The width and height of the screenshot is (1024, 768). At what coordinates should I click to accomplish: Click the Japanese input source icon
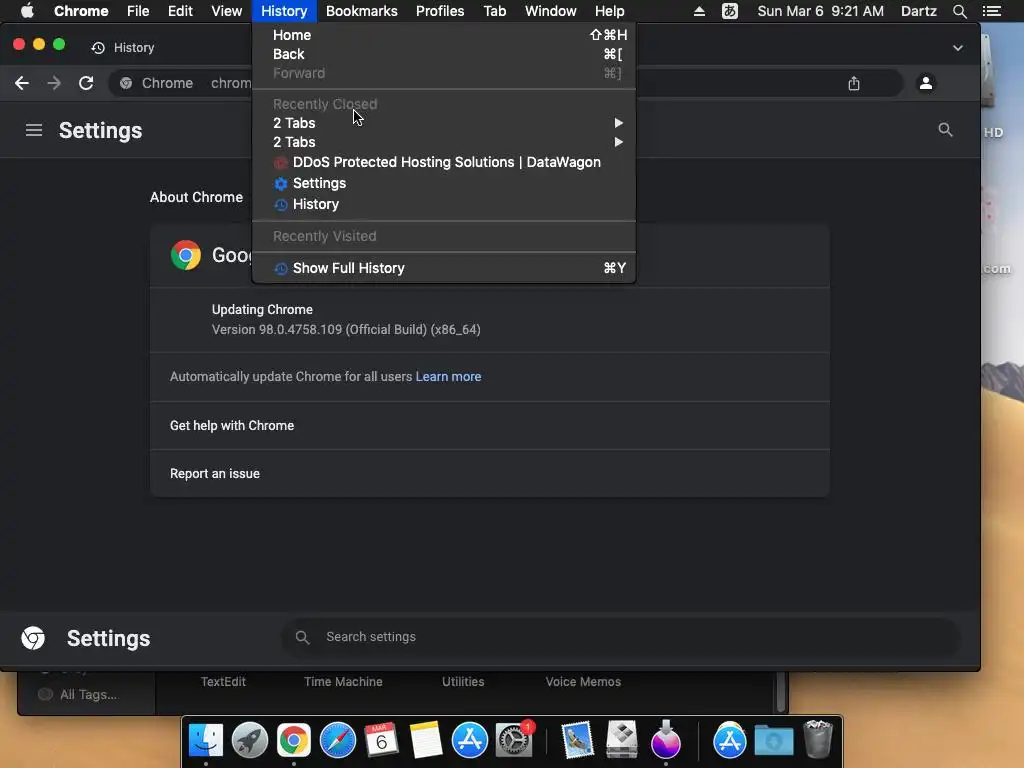coord(729,11)
